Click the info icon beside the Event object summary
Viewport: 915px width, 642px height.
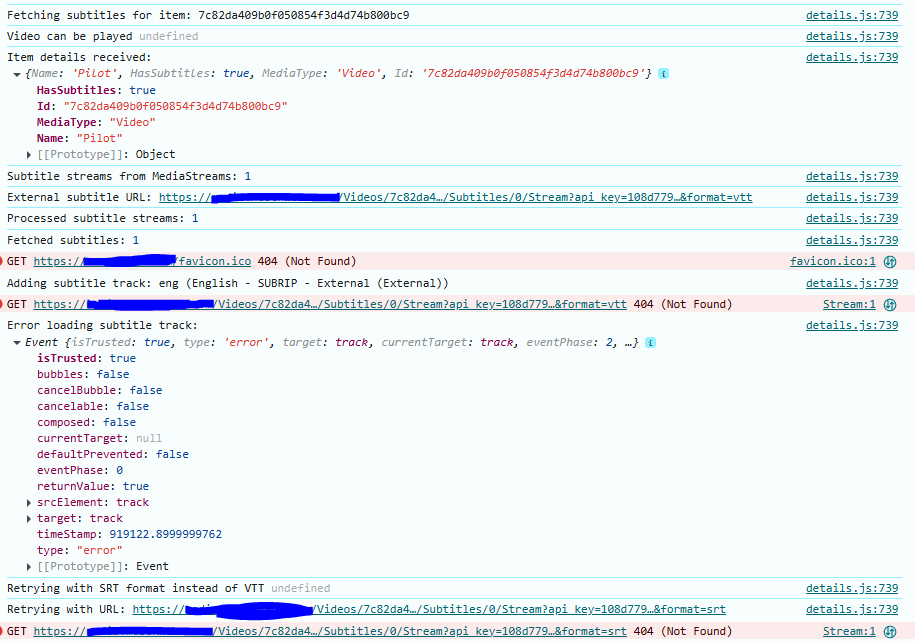tap(651, 342)
